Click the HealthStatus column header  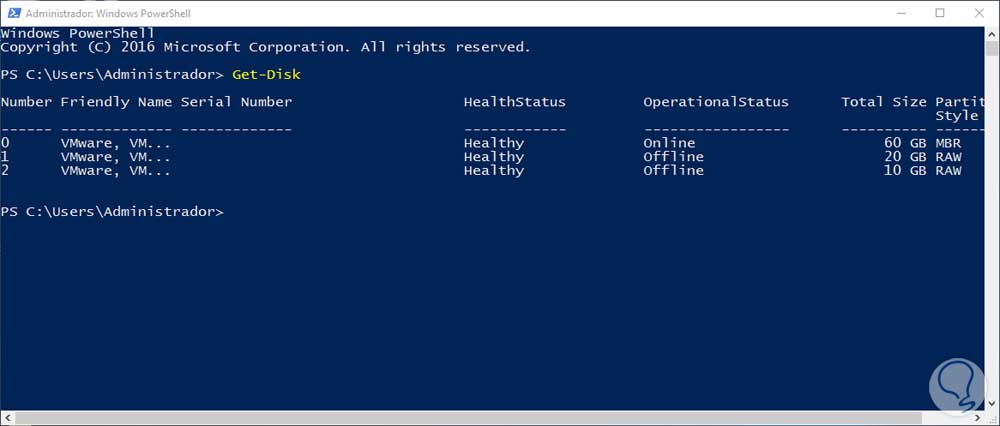514,102
